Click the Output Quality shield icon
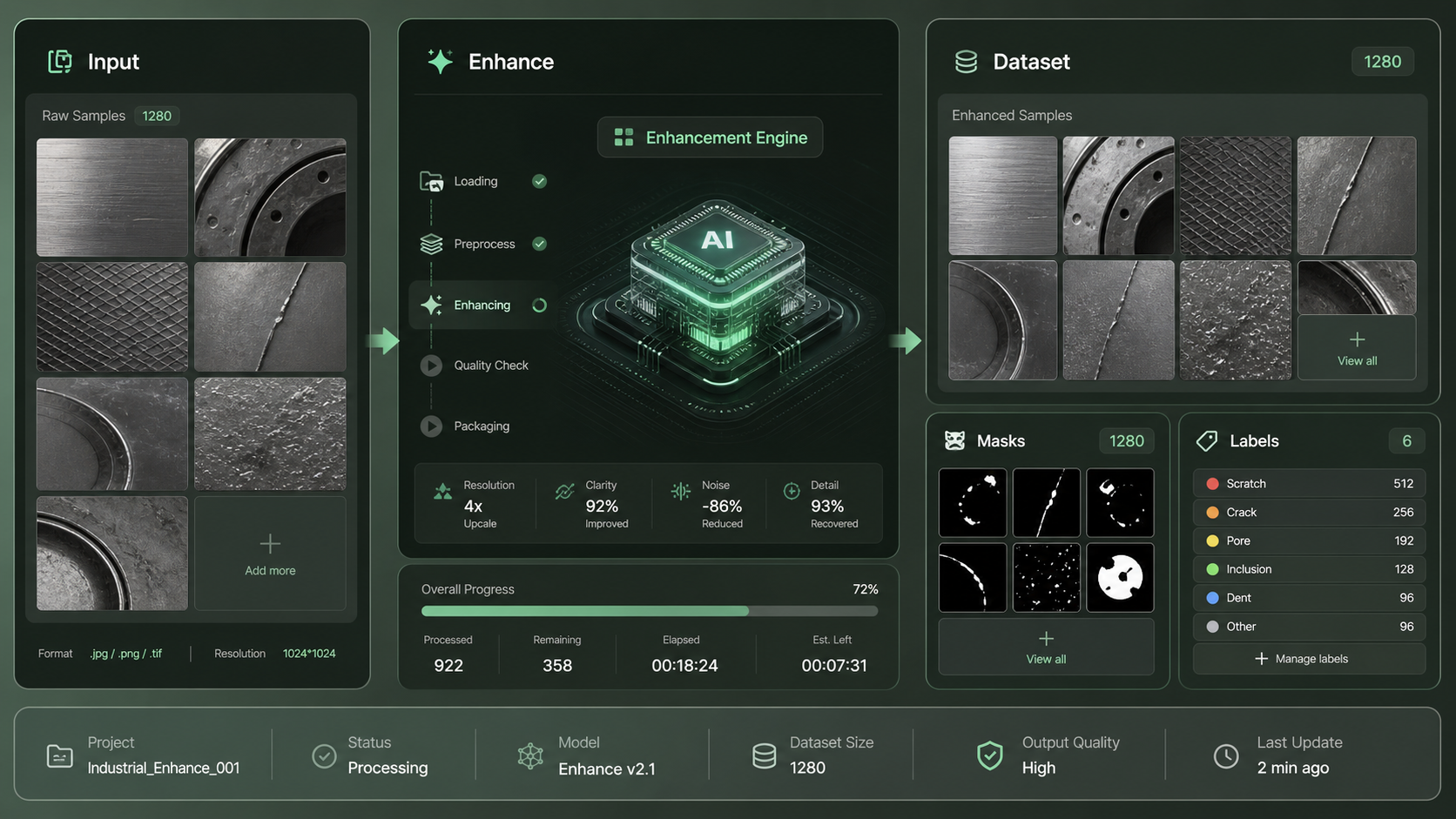 [x=989, y=755]
